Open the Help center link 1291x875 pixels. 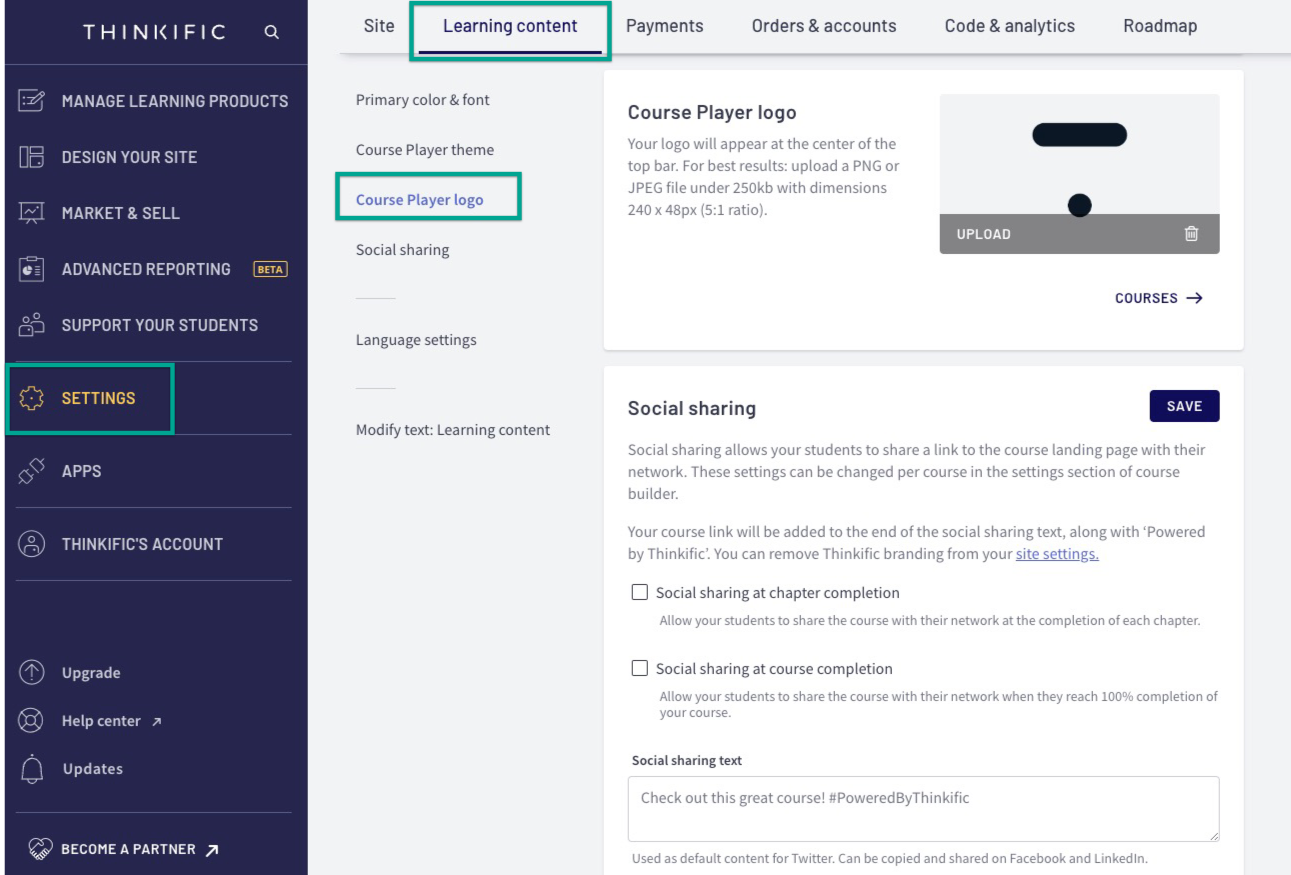tap(101, 721)
